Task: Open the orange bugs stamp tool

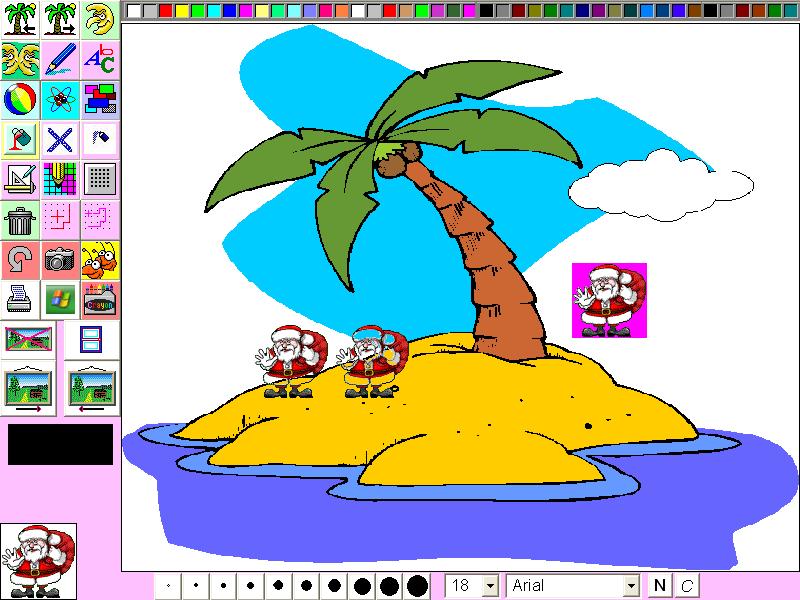Action: pos(100,260)
